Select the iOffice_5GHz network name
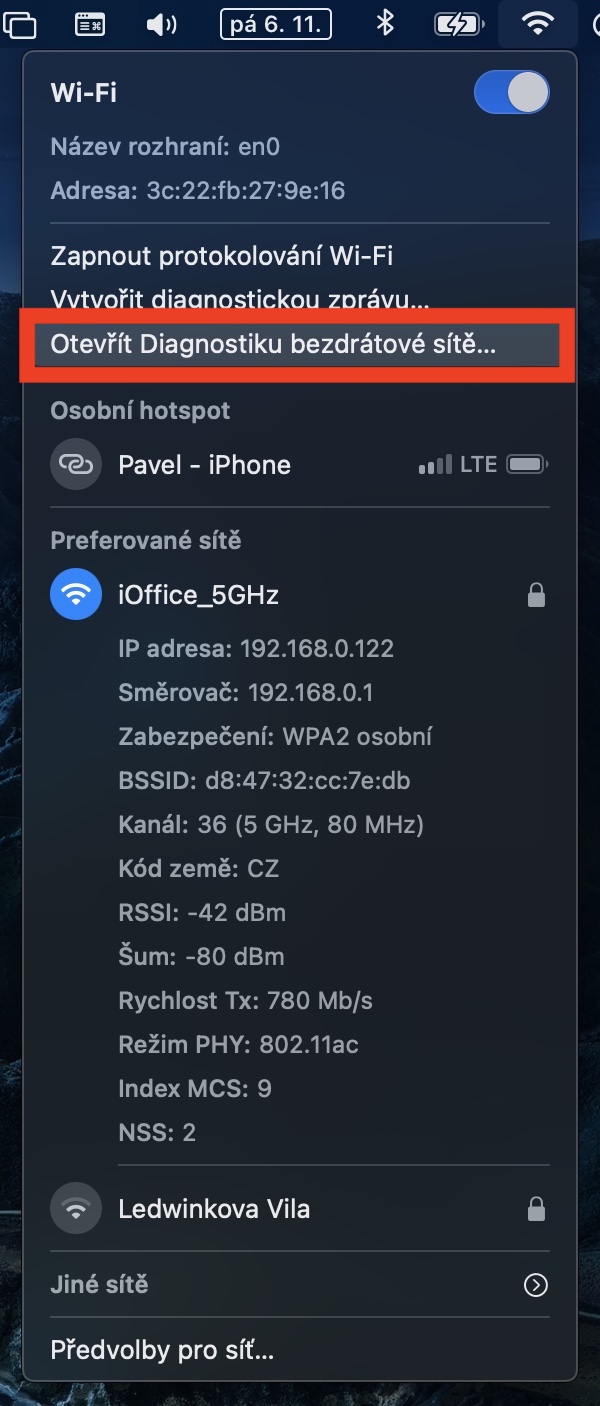The width and height of the screenshot is (600, 1406). pos(198,595)
